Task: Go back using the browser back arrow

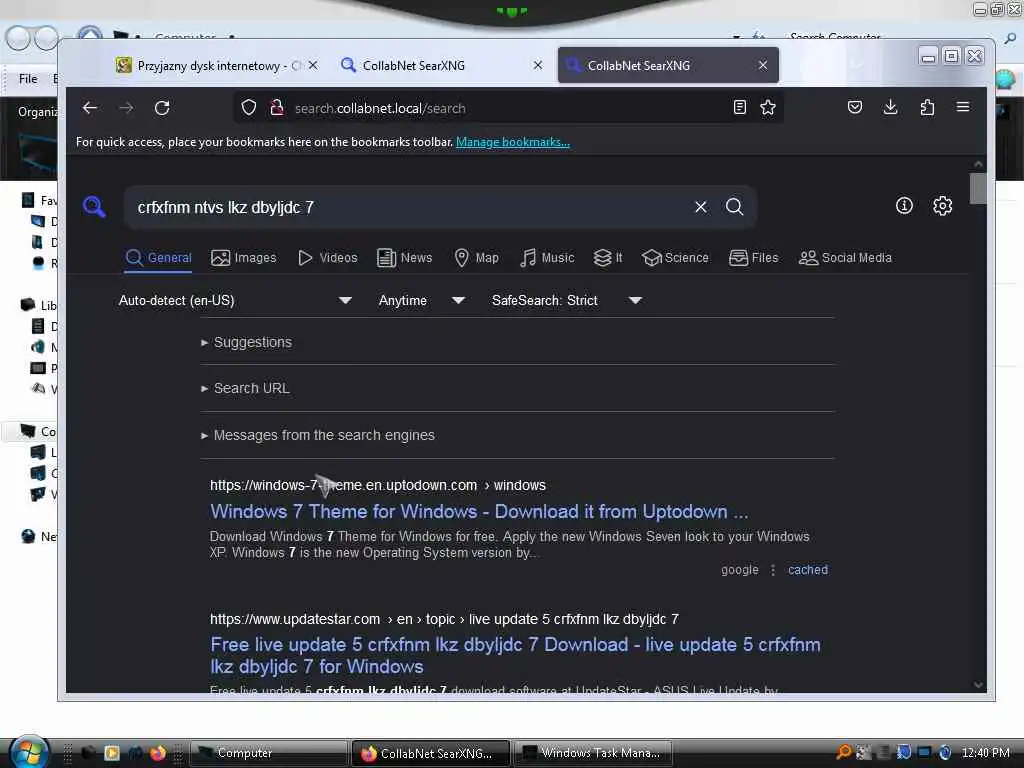Action: click(x=90, y=108)
